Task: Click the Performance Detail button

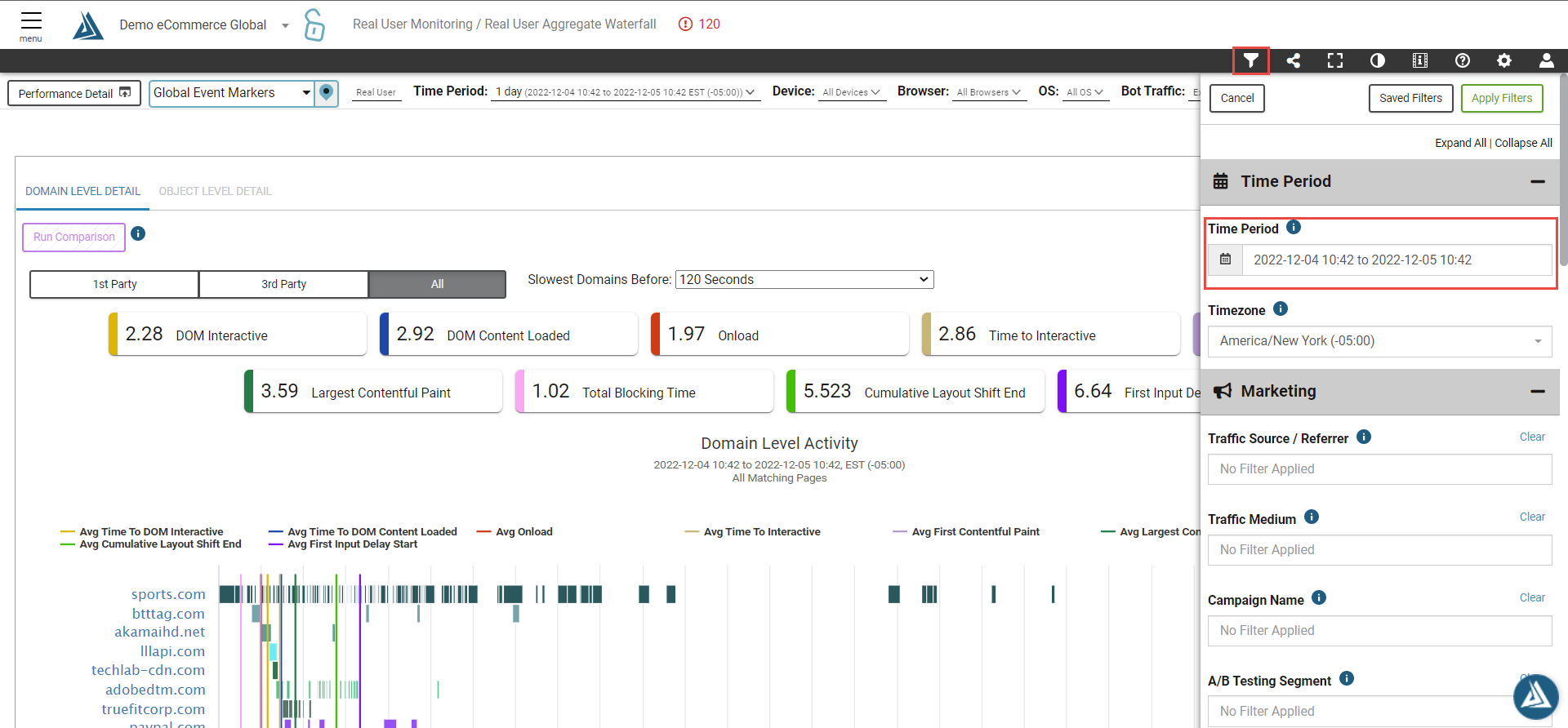Action: pyautogui.click(x=74, y=93)
